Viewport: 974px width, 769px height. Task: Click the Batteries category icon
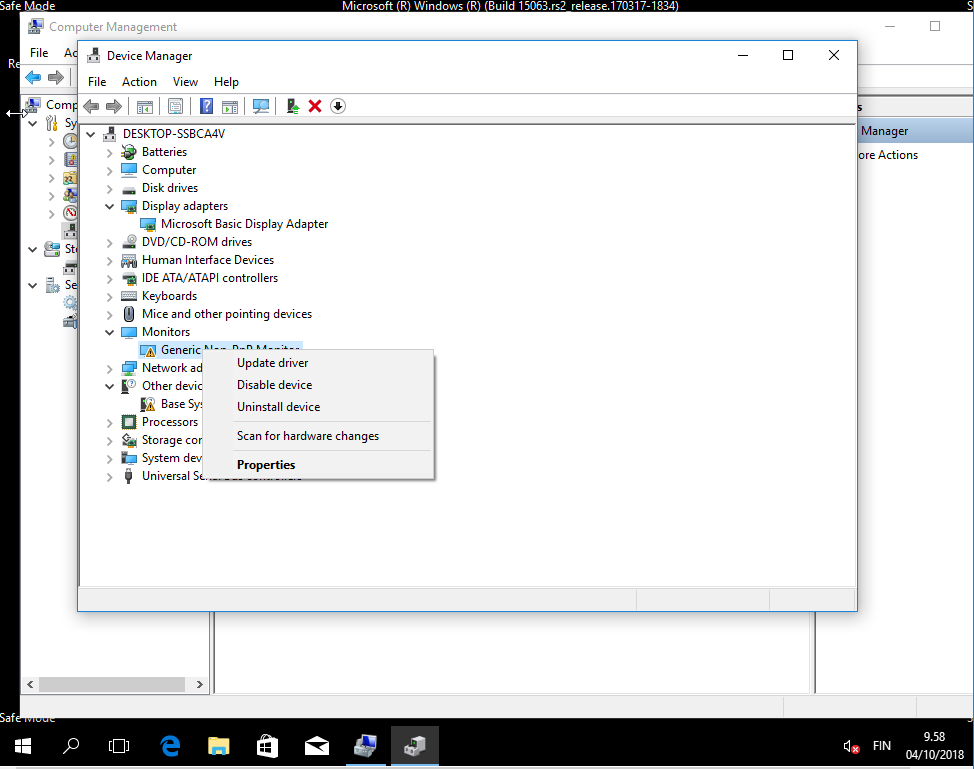[x=129, y=152]
